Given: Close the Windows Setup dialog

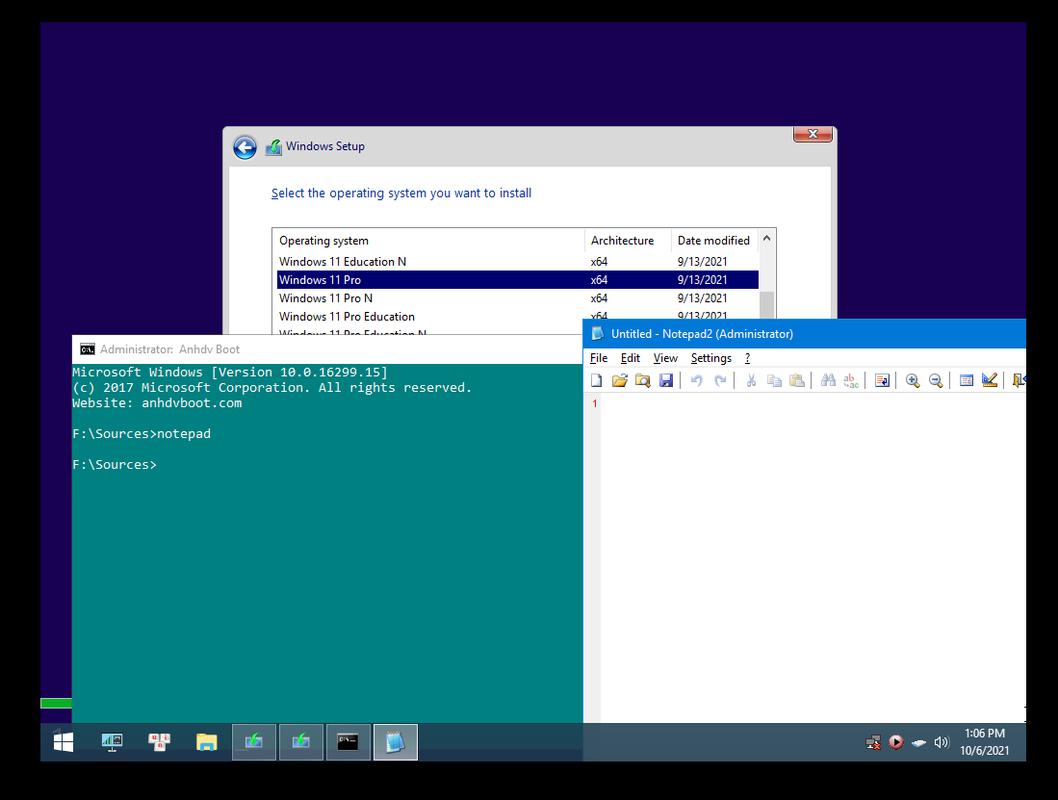Looking at the screenshot, I should (x=813, y=134).
